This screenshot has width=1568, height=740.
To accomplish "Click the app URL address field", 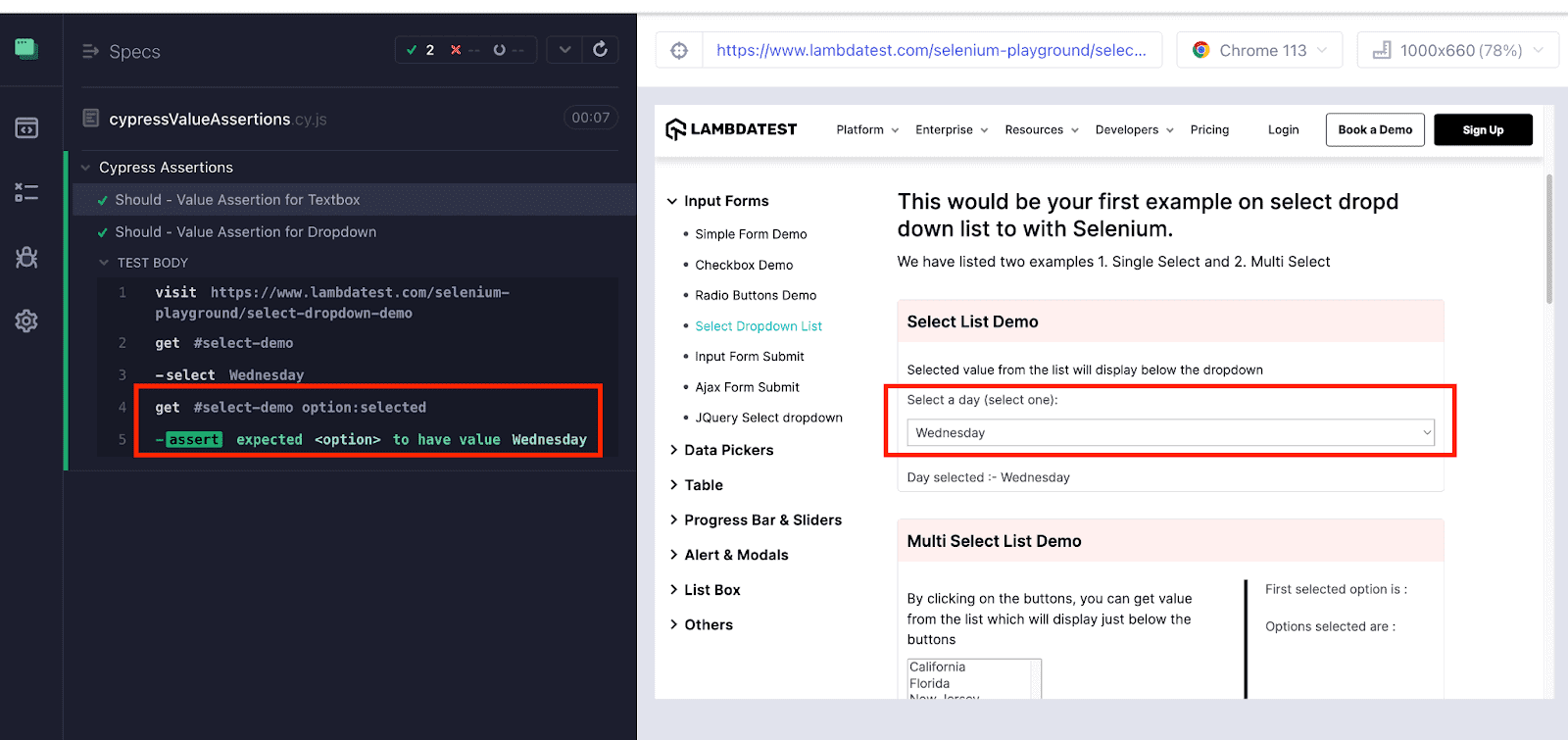I will 931,50.
